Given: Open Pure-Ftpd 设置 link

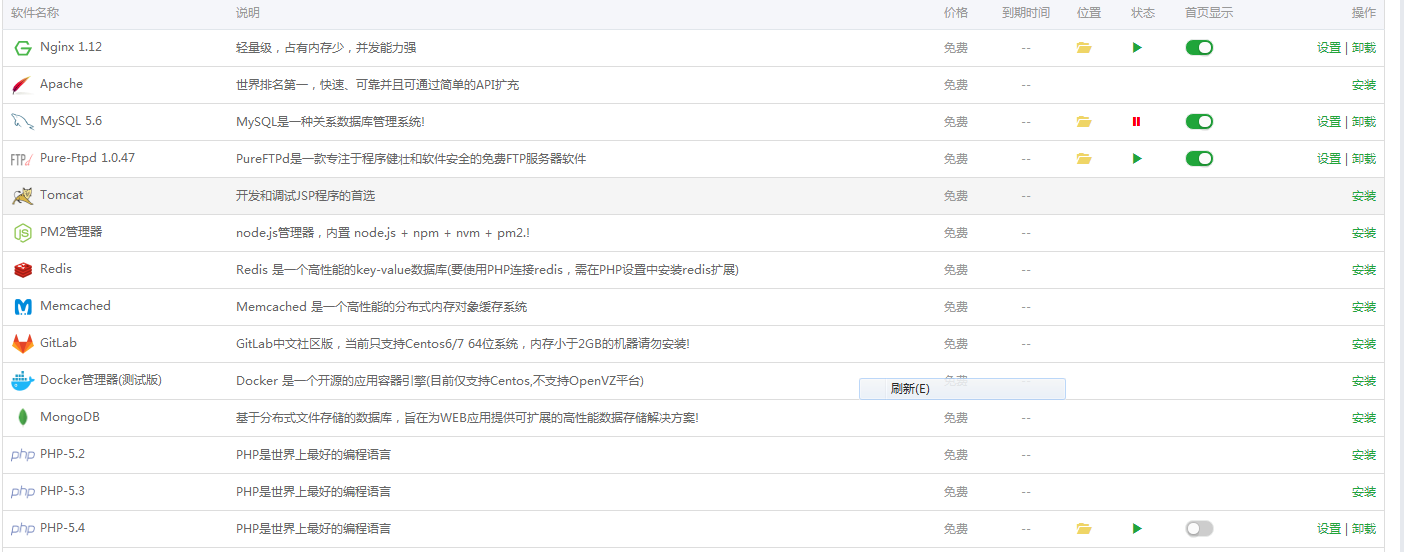Looking at the screenshot, I should [x=1329, y=159].
